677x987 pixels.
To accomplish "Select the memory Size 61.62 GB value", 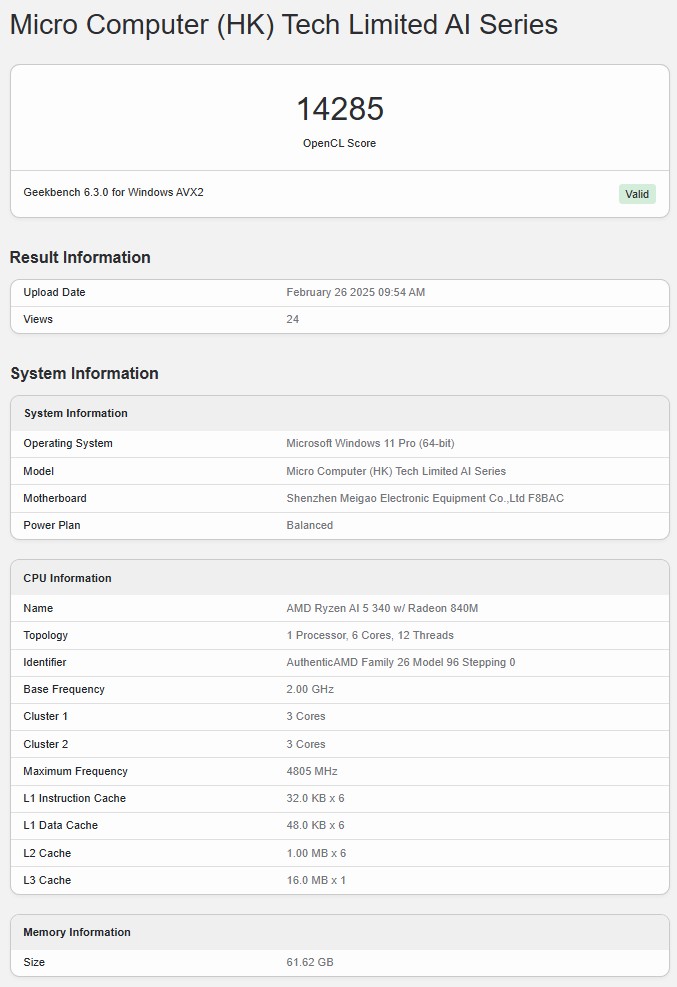I will coord(310,962).
